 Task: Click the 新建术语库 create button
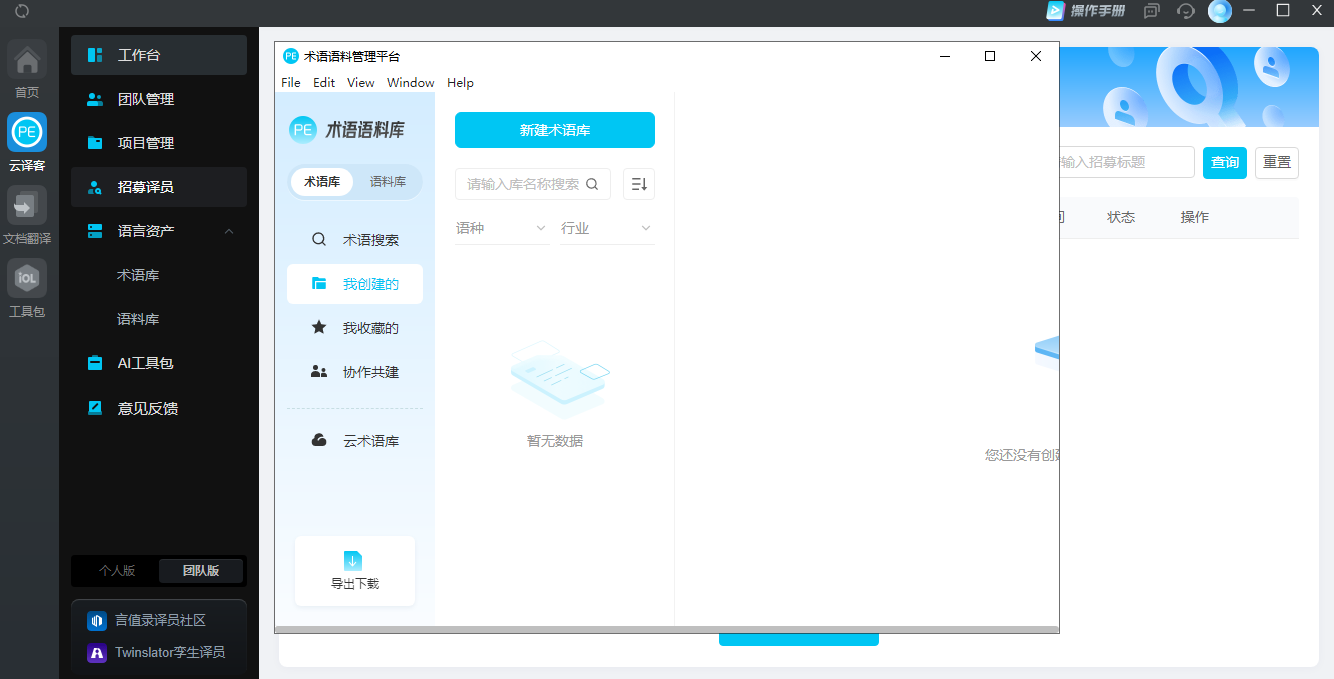554,130
